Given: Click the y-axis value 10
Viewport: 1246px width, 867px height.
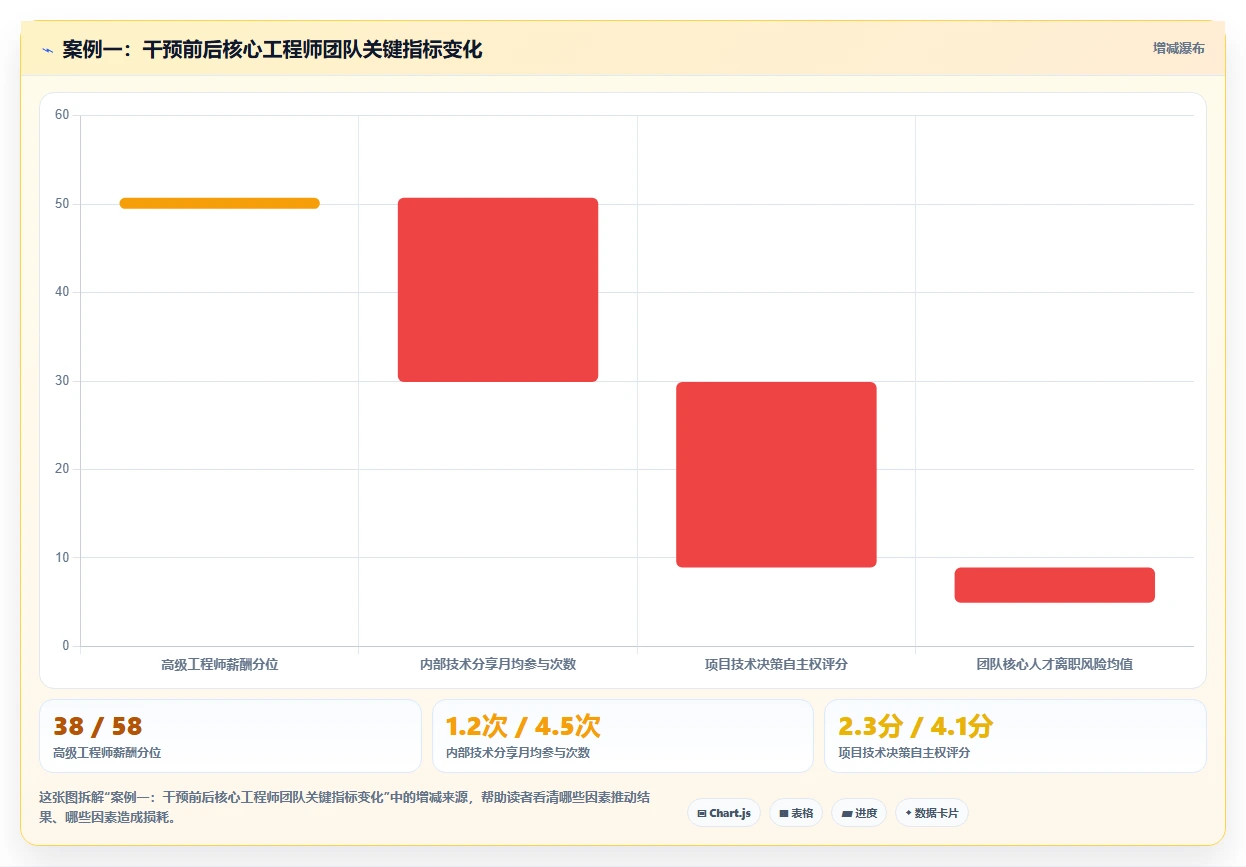Looking at the screenshot, I should [x=62, y=558].
